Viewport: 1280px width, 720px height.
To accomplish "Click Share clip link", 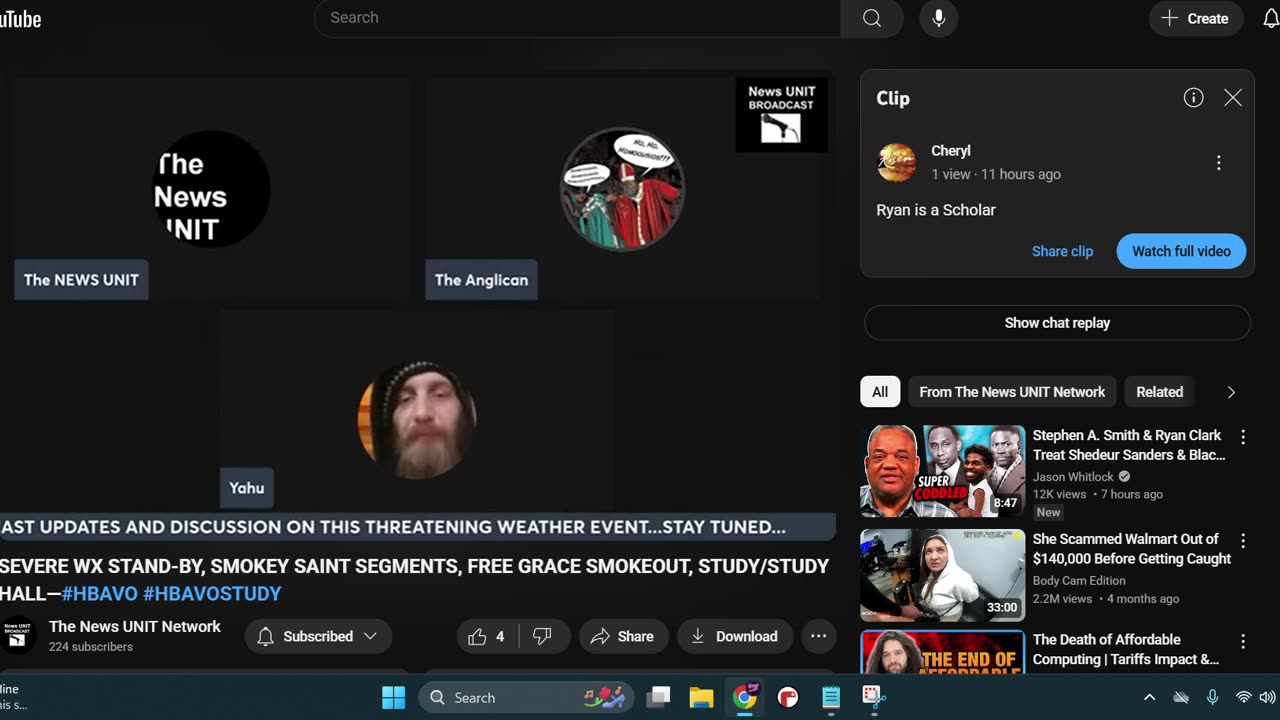I will [x=1062, y=251].
